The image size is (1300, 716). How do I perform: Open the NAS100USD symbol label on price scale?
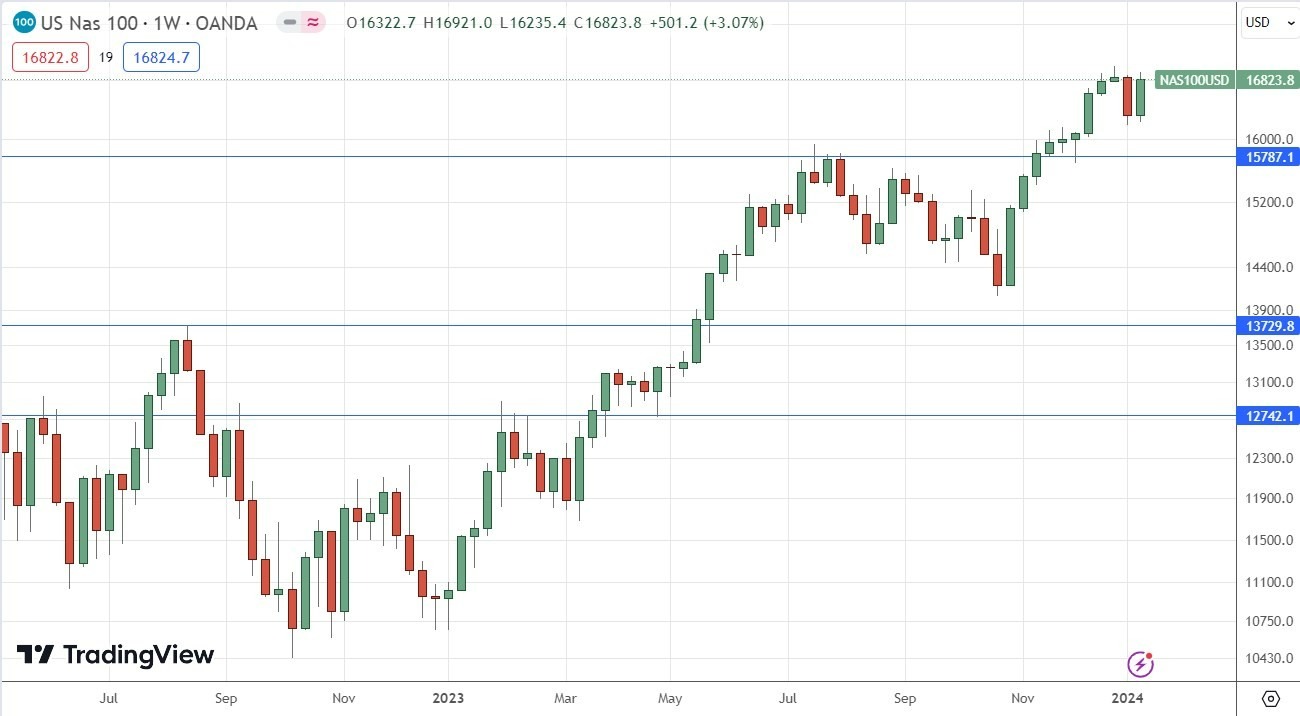[x=1193, y=81]
